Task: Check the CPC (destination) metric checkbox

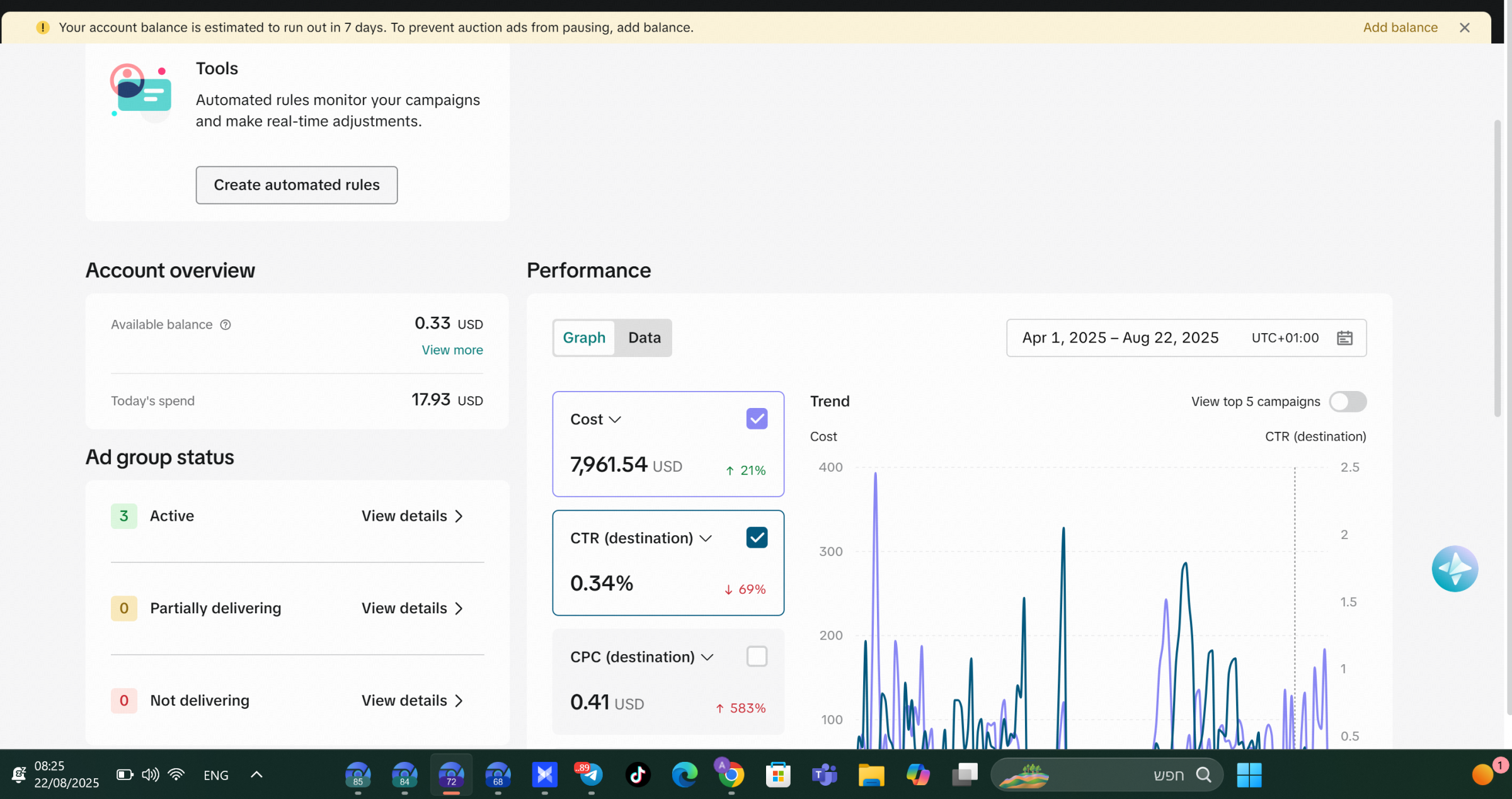Action: point(757,657)
